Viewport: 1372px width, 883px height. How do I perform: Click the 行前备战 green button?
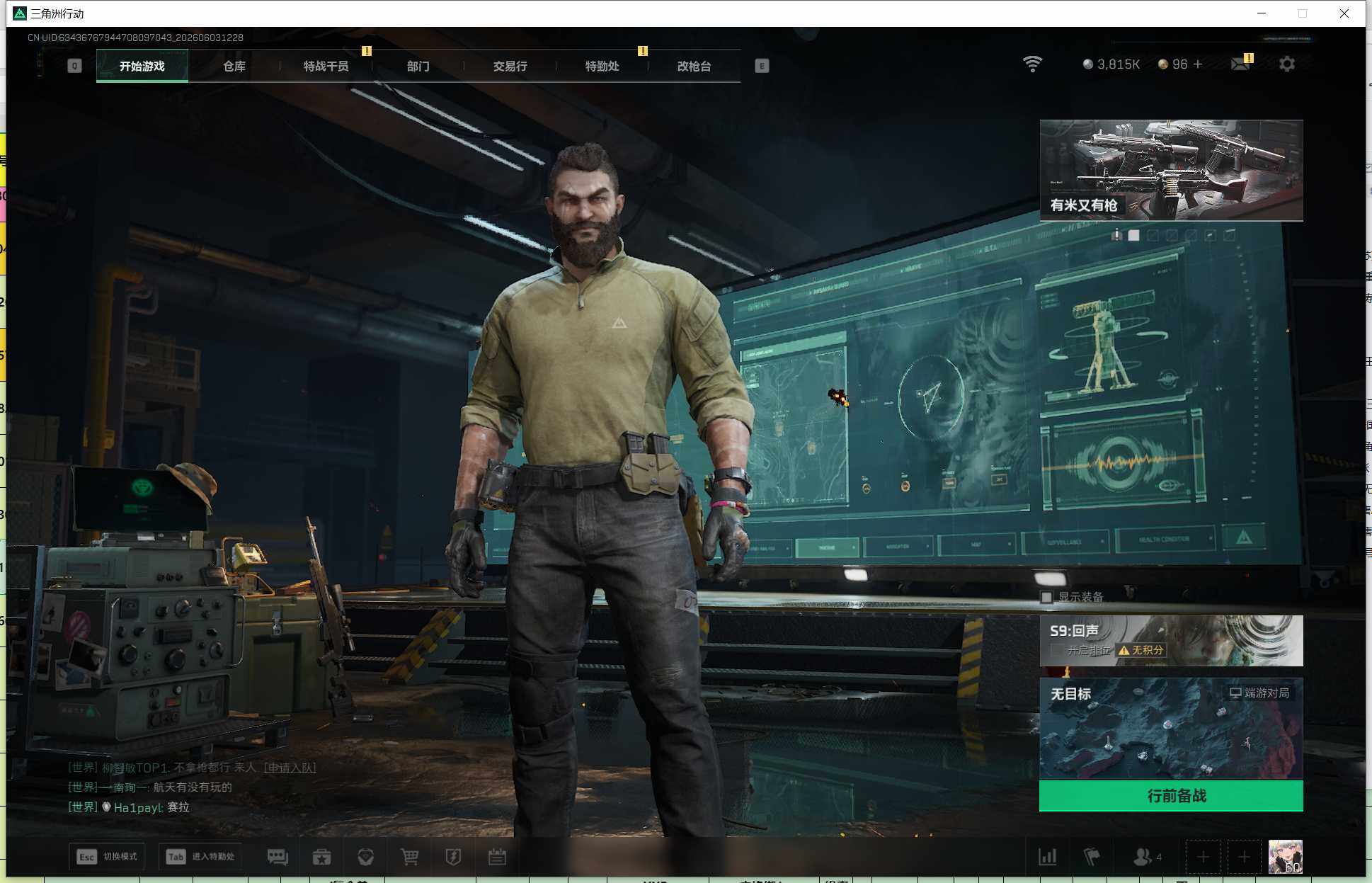1171,796
